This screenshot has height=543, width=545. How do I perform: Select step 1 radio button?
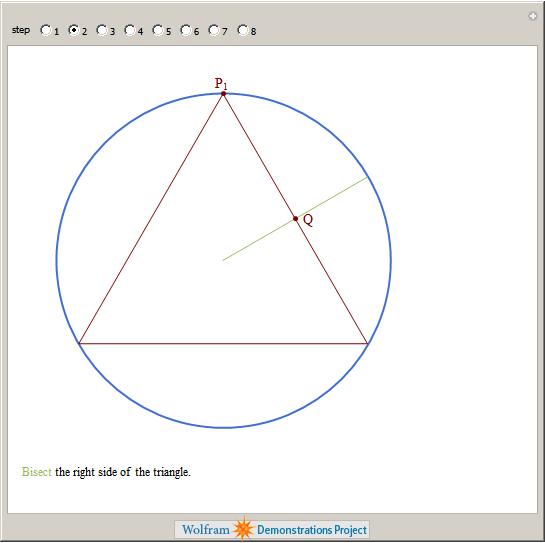[x=46, y=30]
